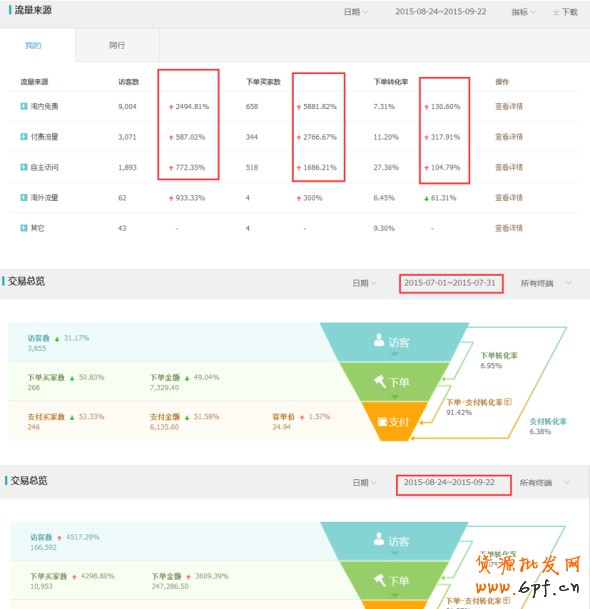Image resolution: width=590 pixels, height=609 pixels.
Task: Expand the 淘外流量 row icon
Action: (24, 198)
